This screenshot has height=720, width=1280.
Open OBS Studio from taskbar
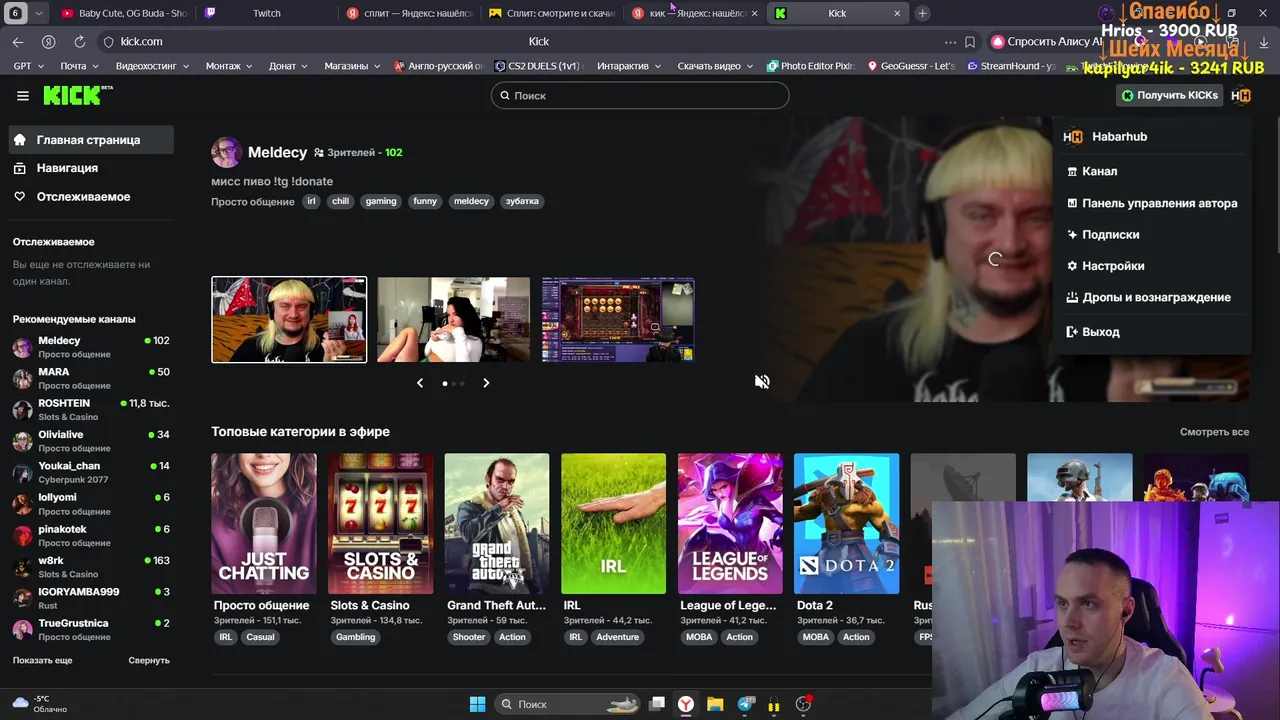[x=803, y=704]
